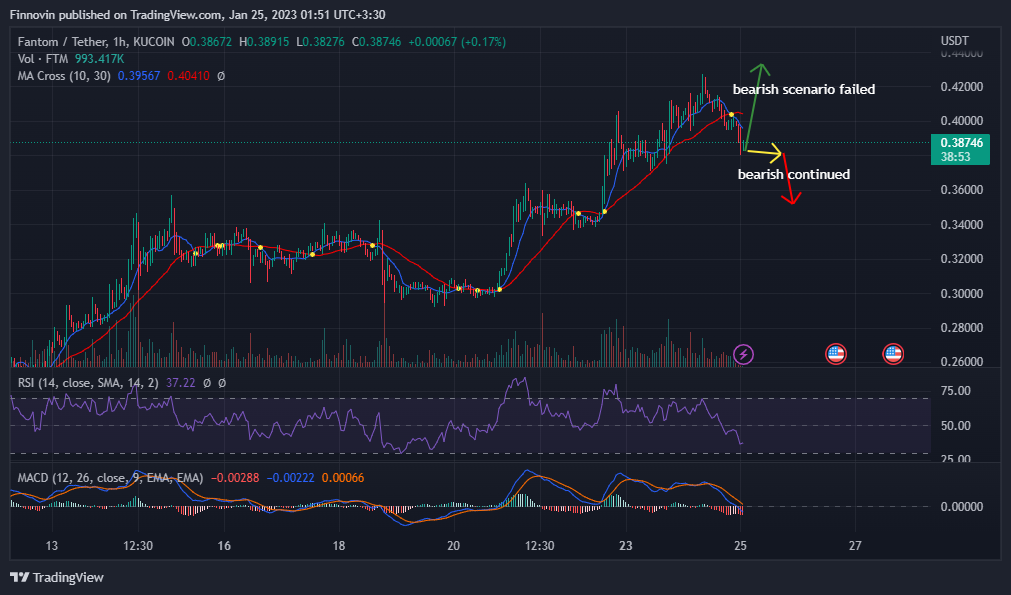Click the Finnovin published header text
Screen dimensions: 1011x595
[x=197, y=14]
